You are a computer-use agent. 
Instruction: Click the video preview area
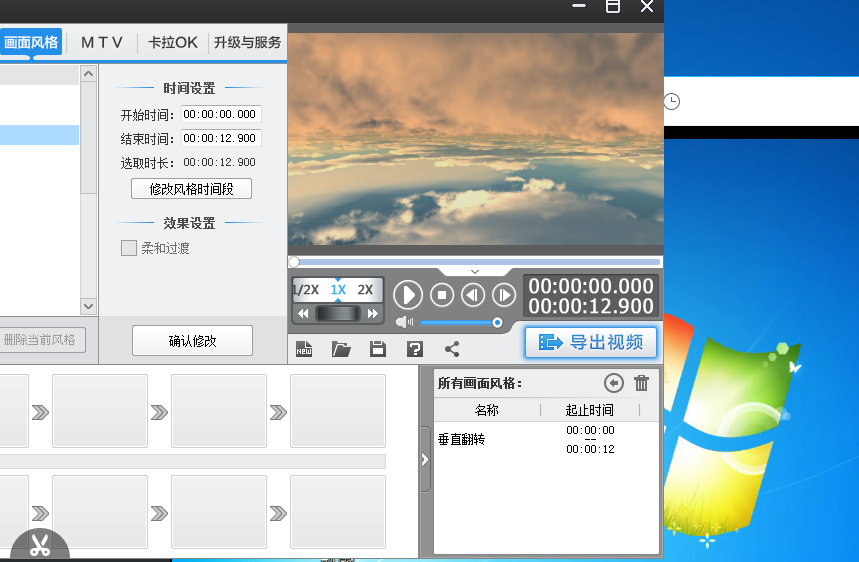click(x=476, y=139)
